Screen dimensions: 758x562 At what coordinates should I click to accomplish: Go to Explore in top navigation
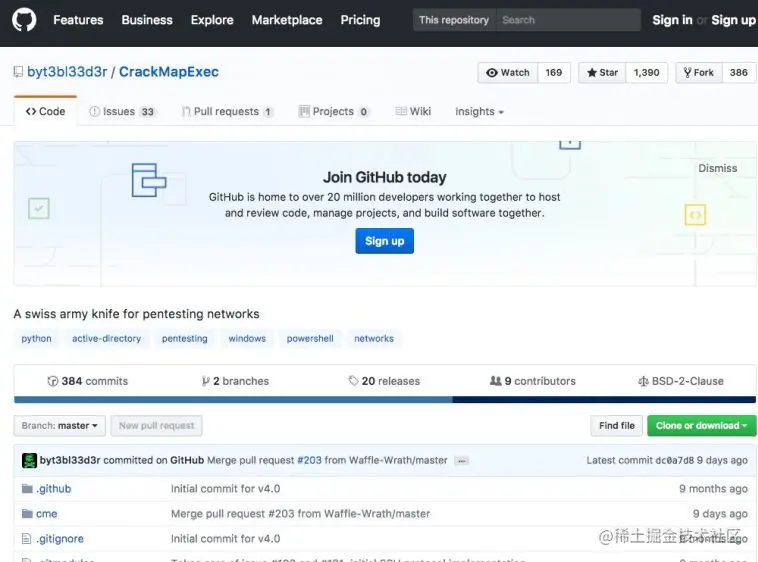pyautogui.click(x=212, y=20)
